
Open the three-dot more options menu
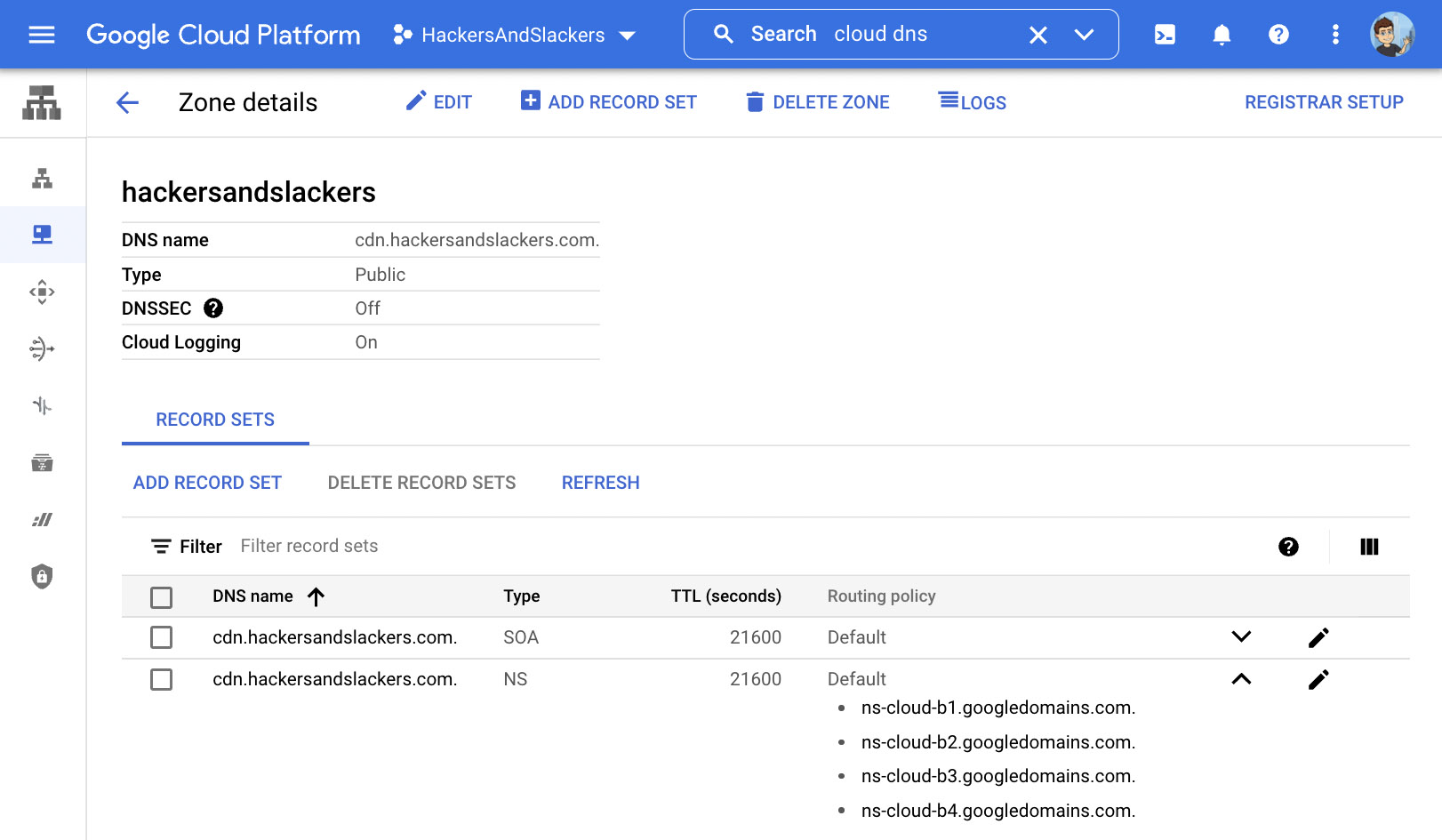(x=1335, y=35)
